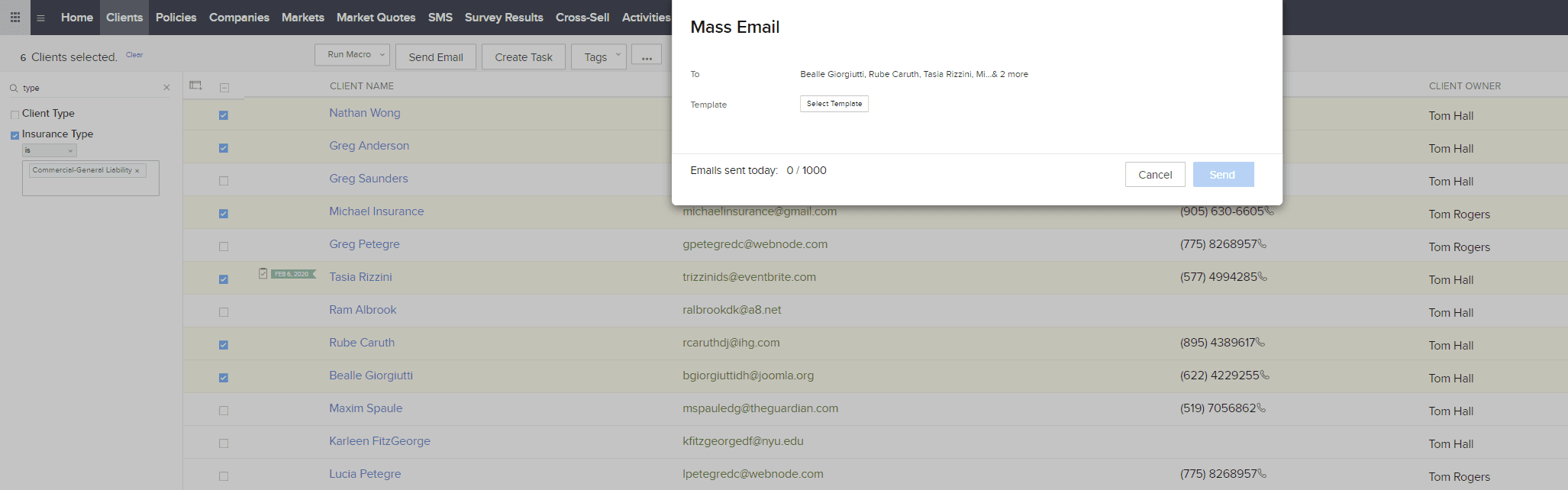Uncheck Rube Caruth row checkbox
The width and height of the screenshot is (1568, 490).
pyautogui.click(x=224, y=345)
